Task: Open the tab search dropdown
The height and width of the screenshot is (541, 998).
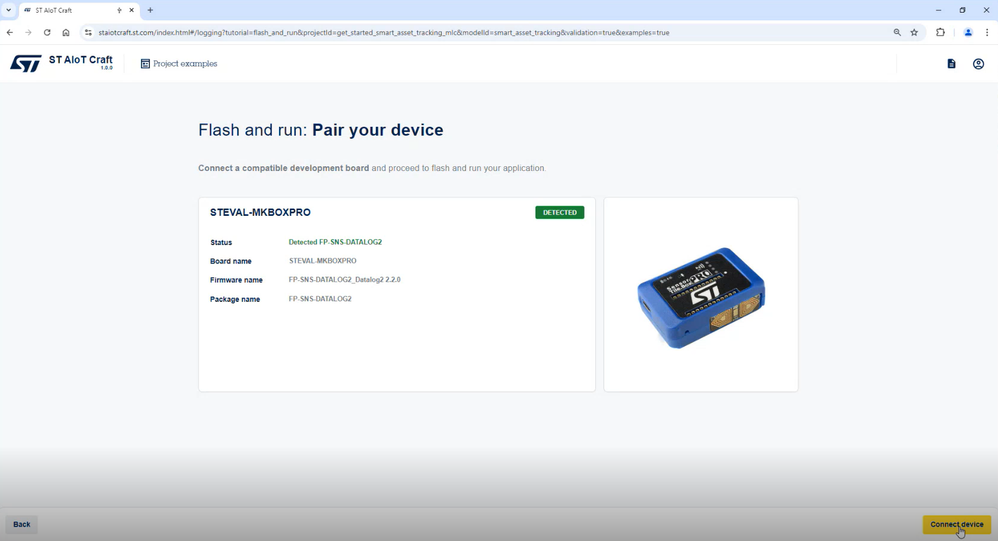Action: tap(8, 10)
